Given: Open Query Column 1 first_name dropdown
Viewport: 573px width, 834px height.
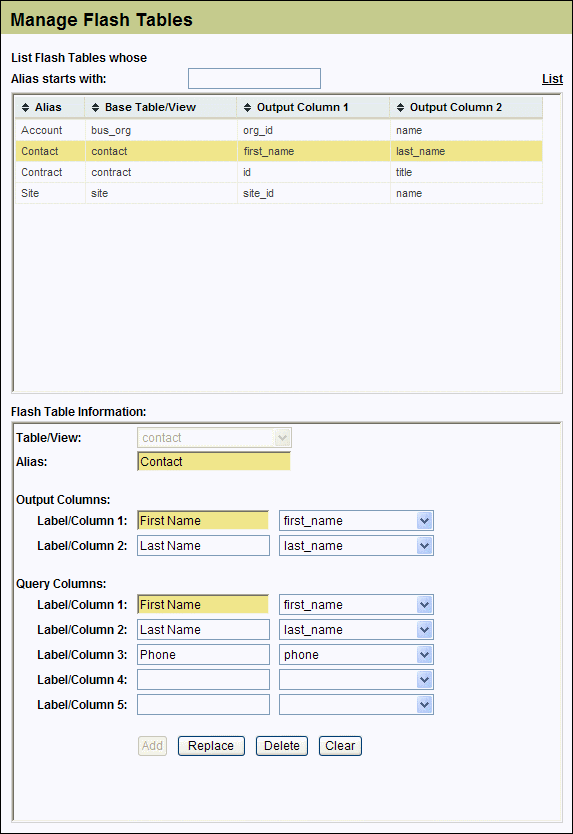Looking at the screenshot, I should point(424,605).
